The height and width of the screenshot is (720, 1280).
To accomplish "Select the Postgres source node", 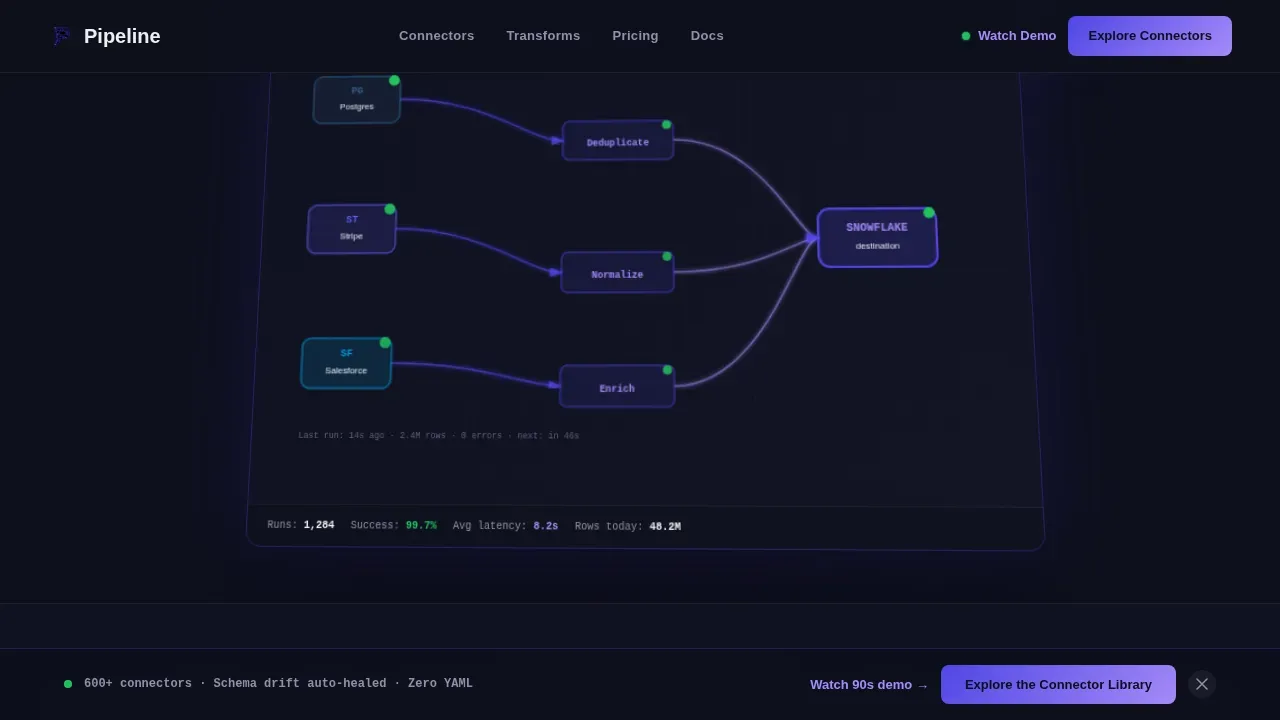I will [x=357, y=100].
